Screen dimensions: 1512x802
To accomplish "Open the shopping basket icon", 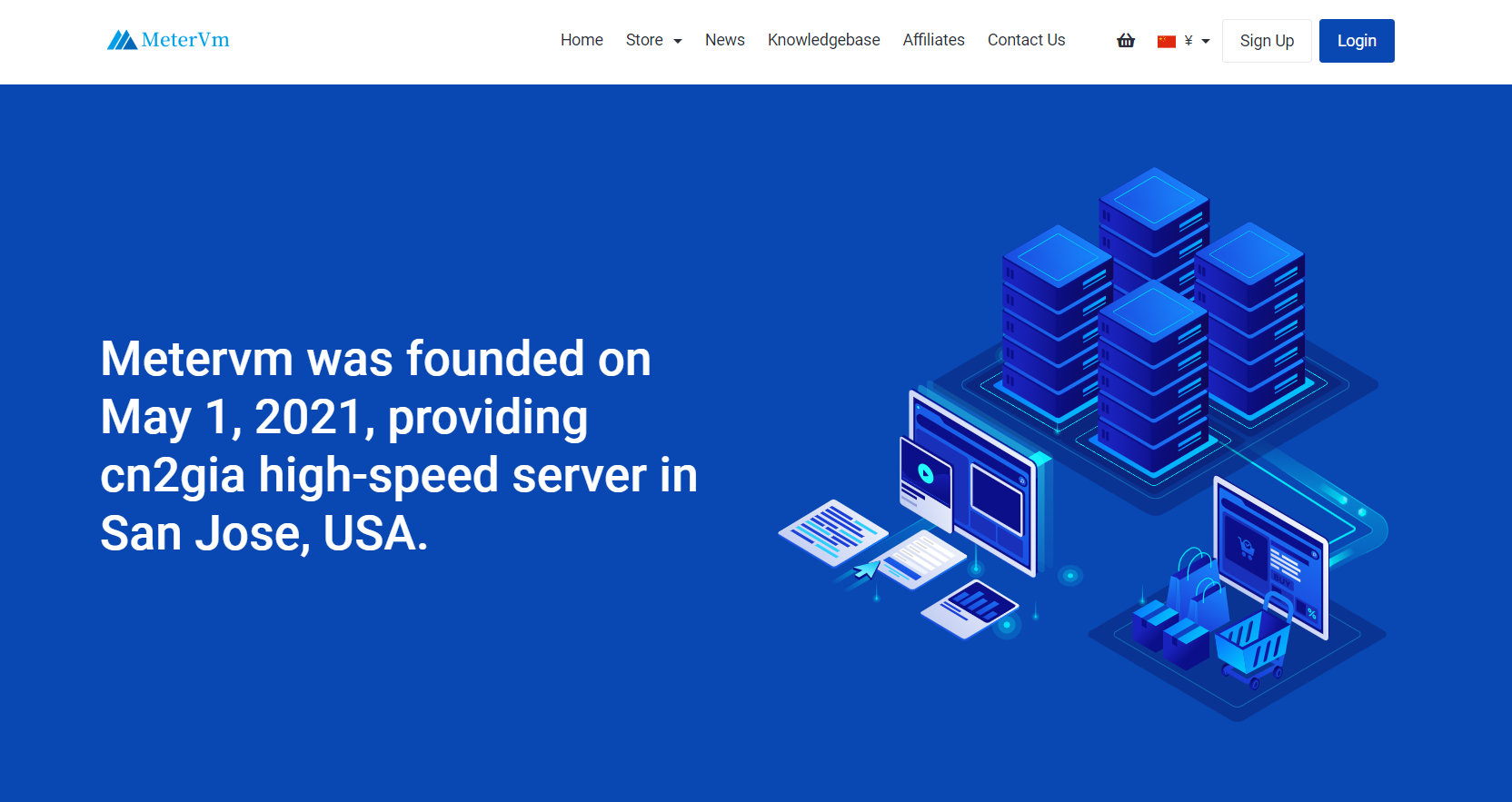I will click(x=1126, y=40).
